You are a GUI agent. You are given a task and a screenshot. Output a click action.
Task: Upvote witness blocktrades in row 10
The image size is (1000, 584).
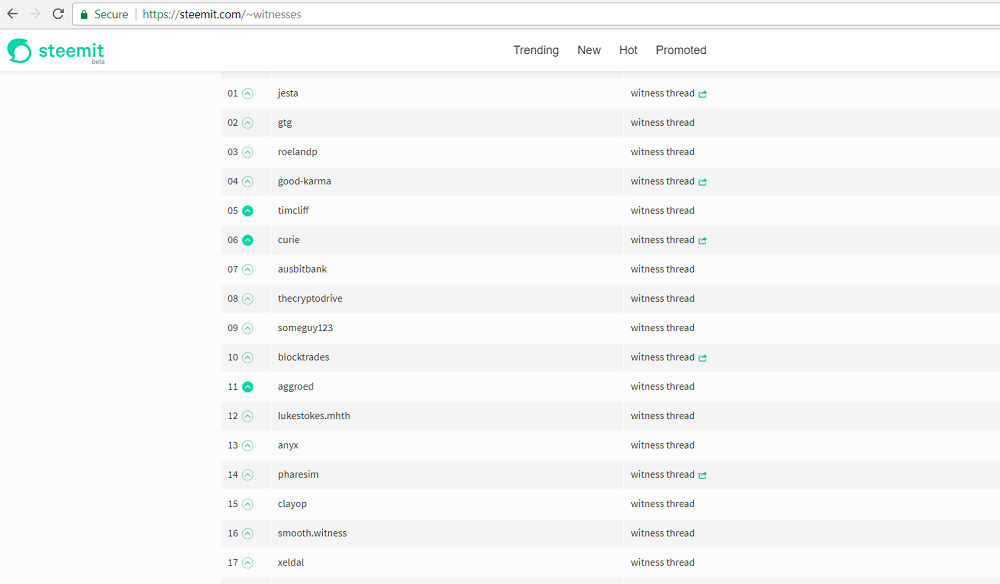pyautogui.click(x=248, y=358)
